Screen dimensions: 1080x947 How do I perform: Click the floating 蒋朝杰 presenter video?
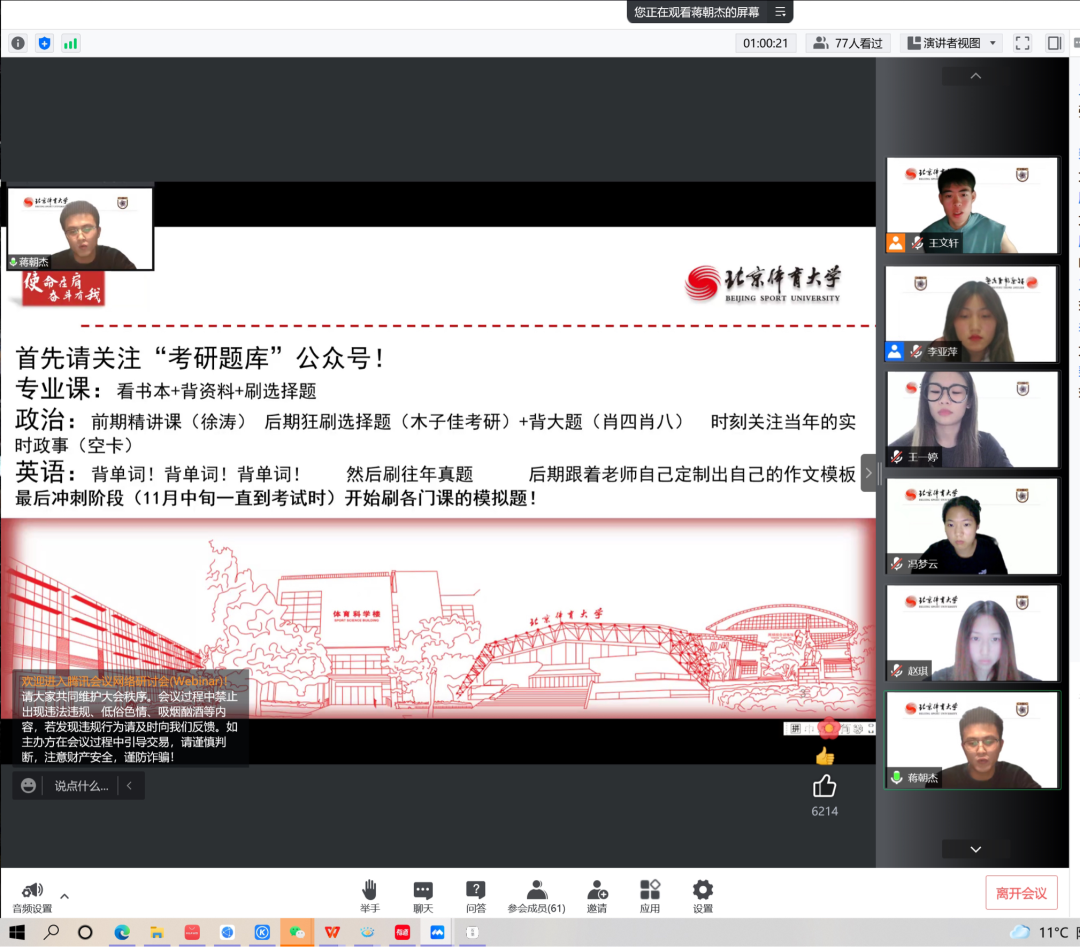(x=80, y=229)
